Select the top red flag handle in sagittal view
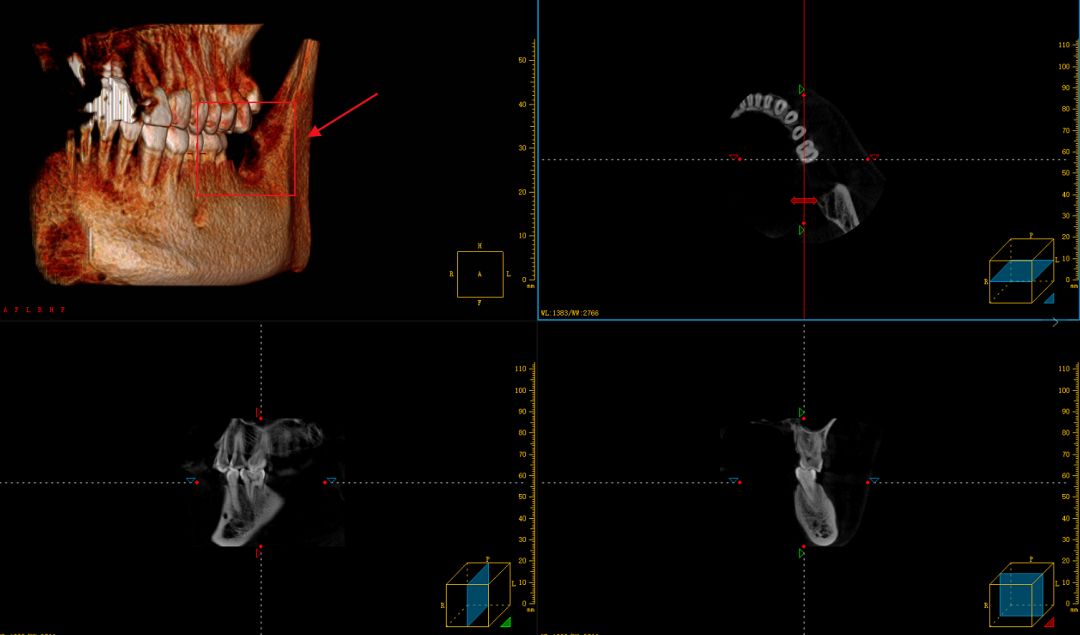This screenshot has width=1080, height=635. (259, 413)
